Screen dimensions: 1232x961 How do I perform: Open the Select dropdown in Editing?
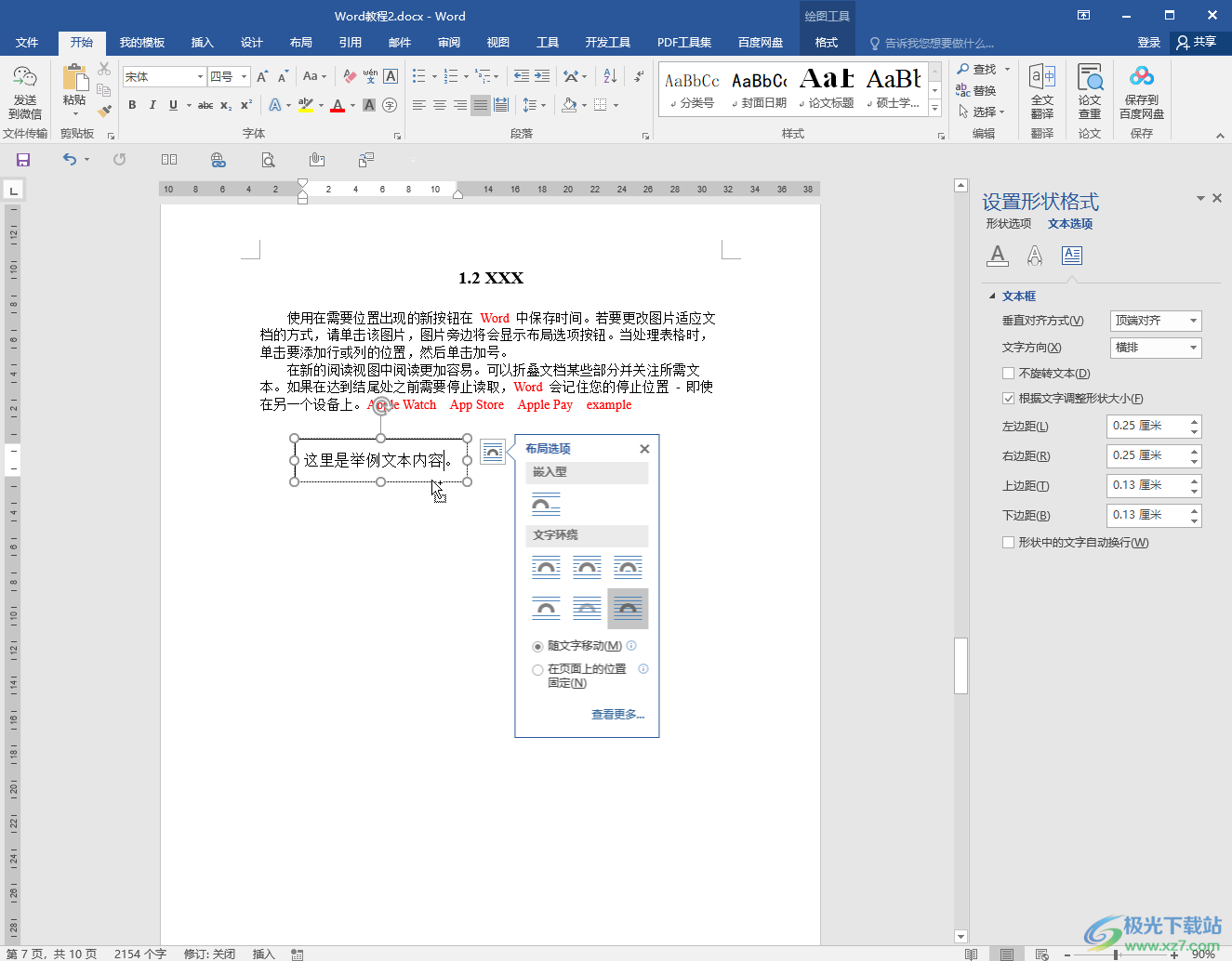[982, 112]
